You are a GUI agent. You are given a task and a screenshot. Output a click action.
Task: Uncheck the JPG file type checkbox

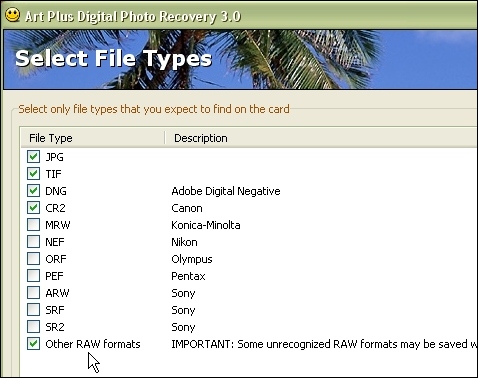33,157
